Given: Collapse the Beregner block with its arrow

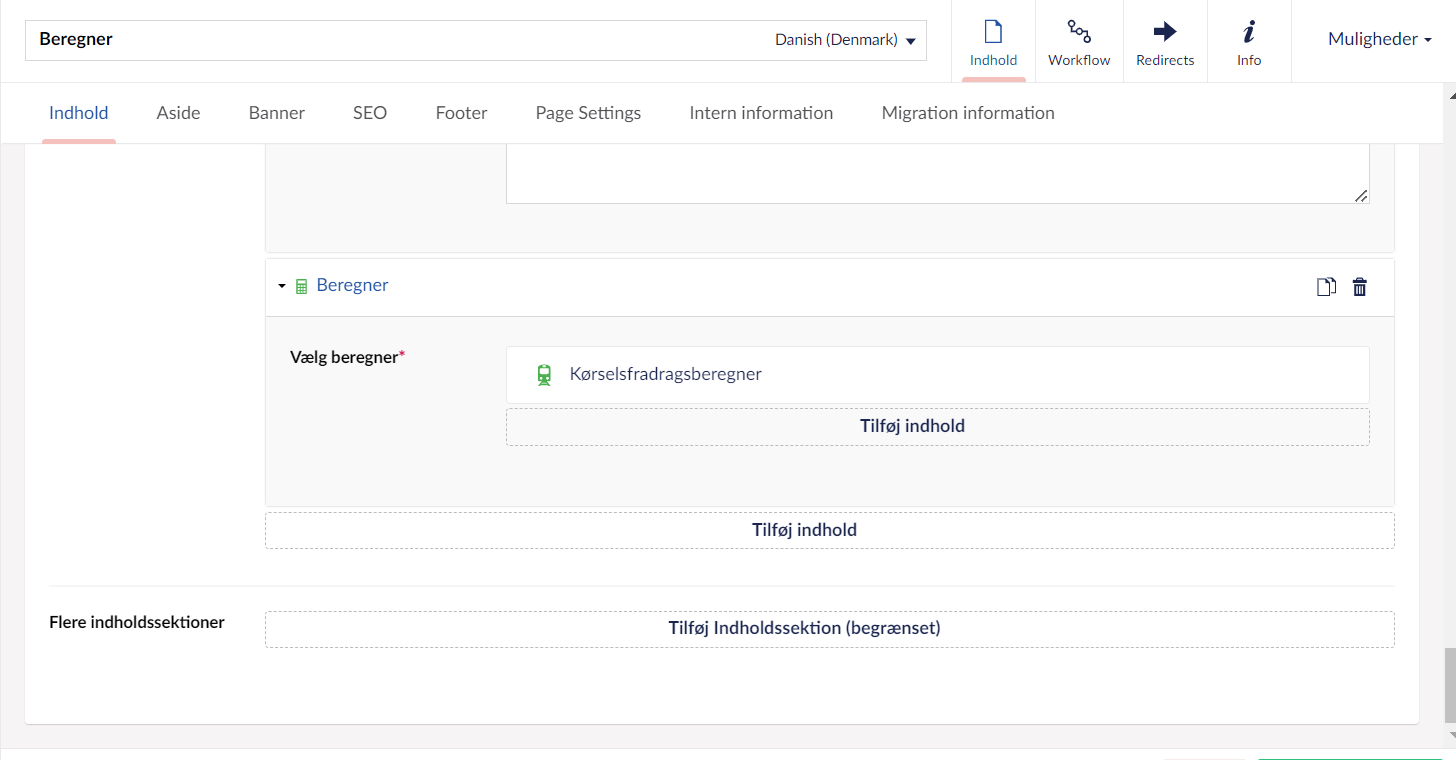Looking at the screenshot, I should pyautogui.click(x=282, y=287).
